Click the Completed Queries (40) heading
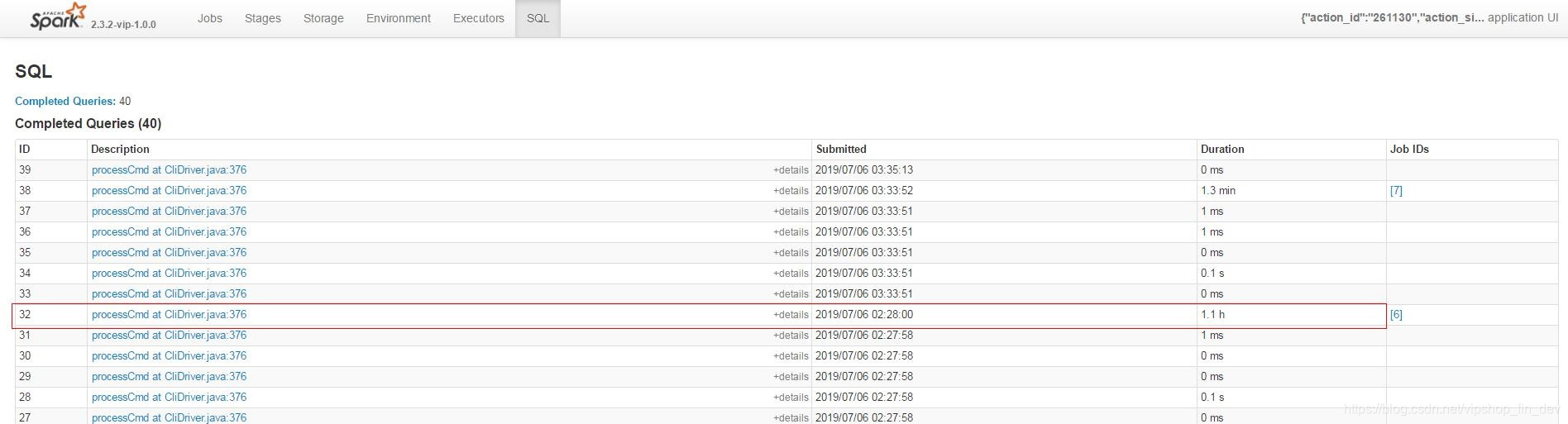The image size is (1568, 424). tap(88, 123)
